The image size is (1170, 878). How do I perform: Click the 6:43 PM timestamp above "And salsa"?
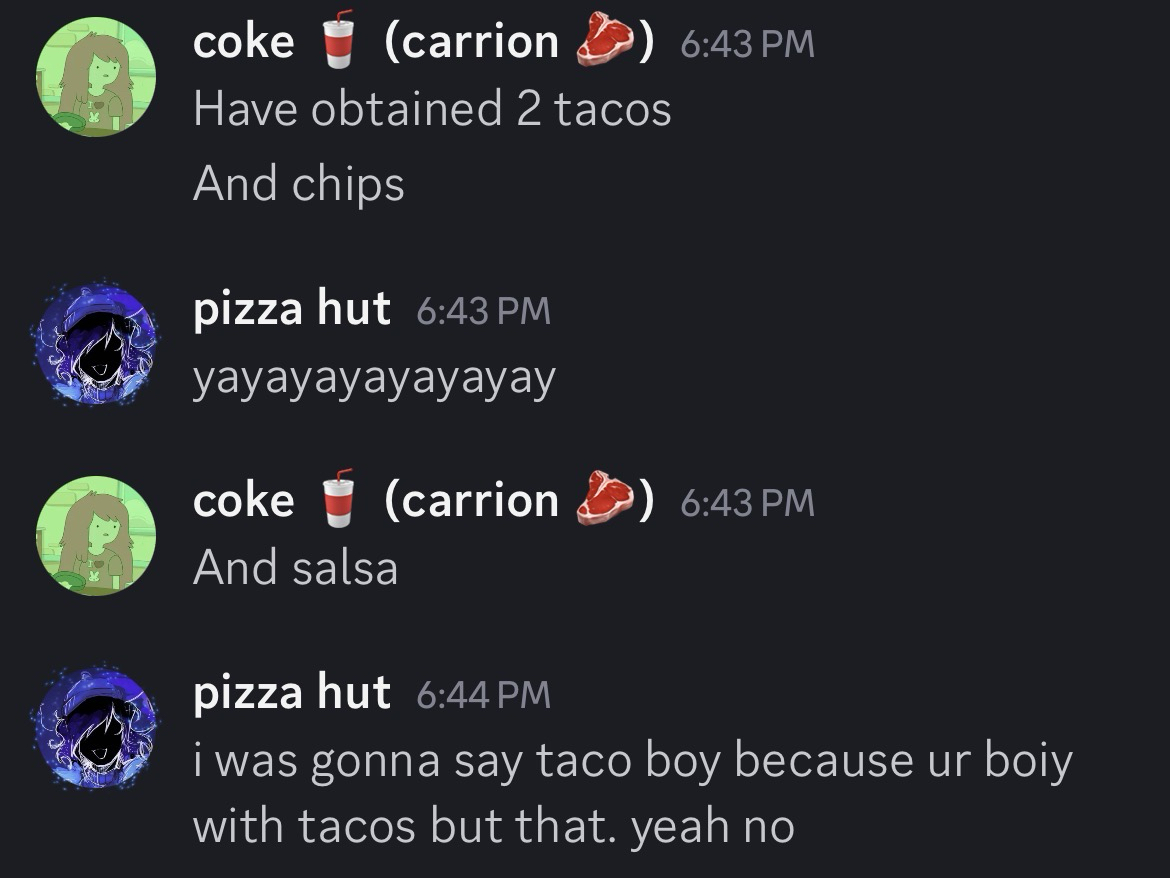point(747,502)
